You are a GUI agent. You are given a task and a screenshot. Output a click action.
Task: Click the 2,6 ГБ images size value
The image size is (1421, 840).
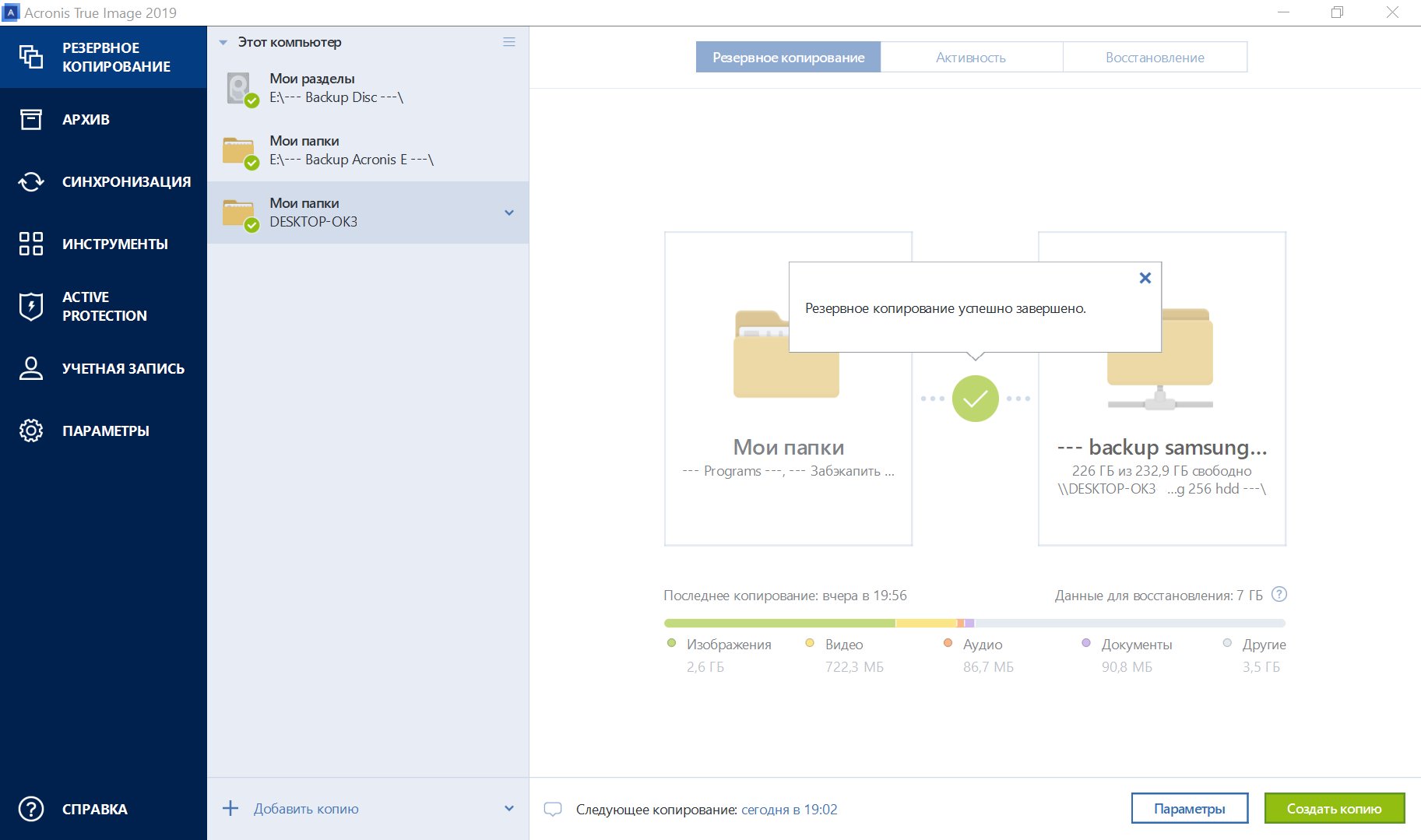[x=705, y=667]
